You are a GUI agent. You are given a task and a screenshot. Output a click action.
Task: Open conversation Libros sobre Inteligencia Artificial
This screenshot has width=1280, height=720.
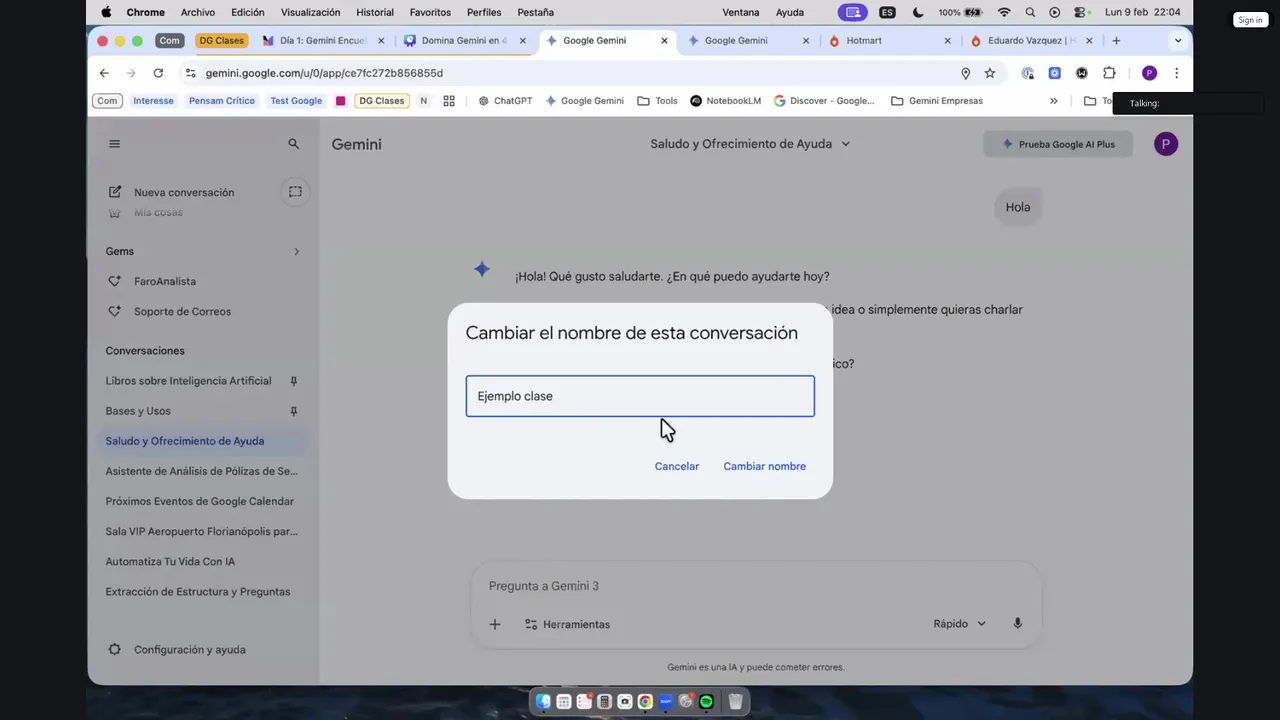tap(188, 381)
